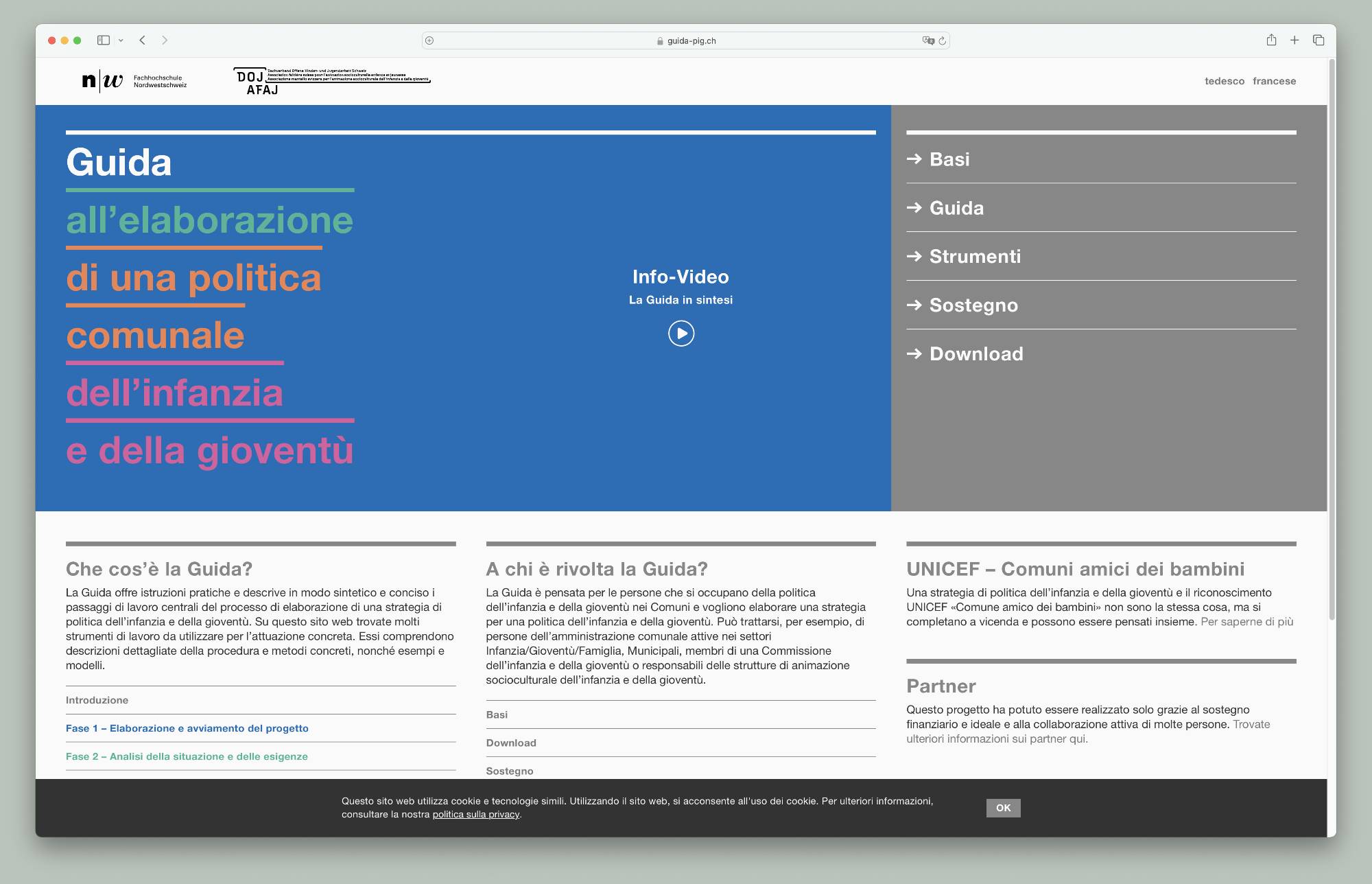The image size is (1372, 884).
Task: Click UNICEF – Comuni amici dei bambini heading
Action: (1076, 569)
